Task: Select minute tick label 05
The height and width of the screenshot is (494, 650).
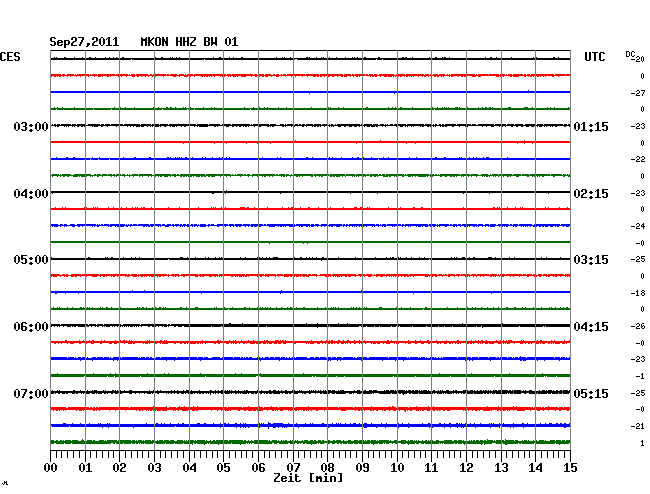Action: click(x=223, y=468)
